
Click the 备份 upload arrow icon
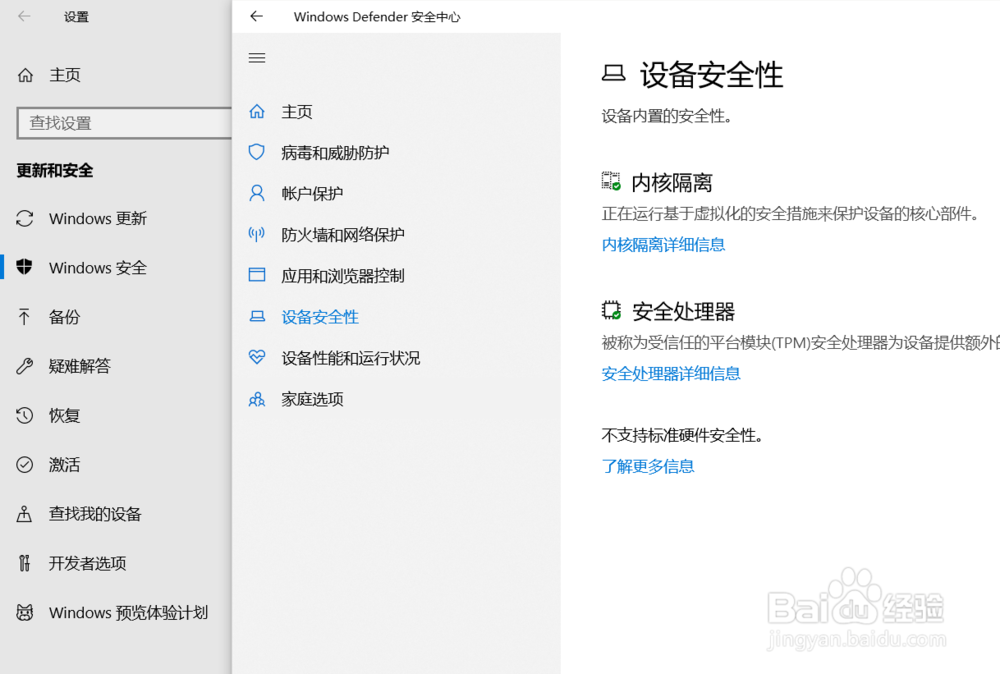tap(24, 317)
